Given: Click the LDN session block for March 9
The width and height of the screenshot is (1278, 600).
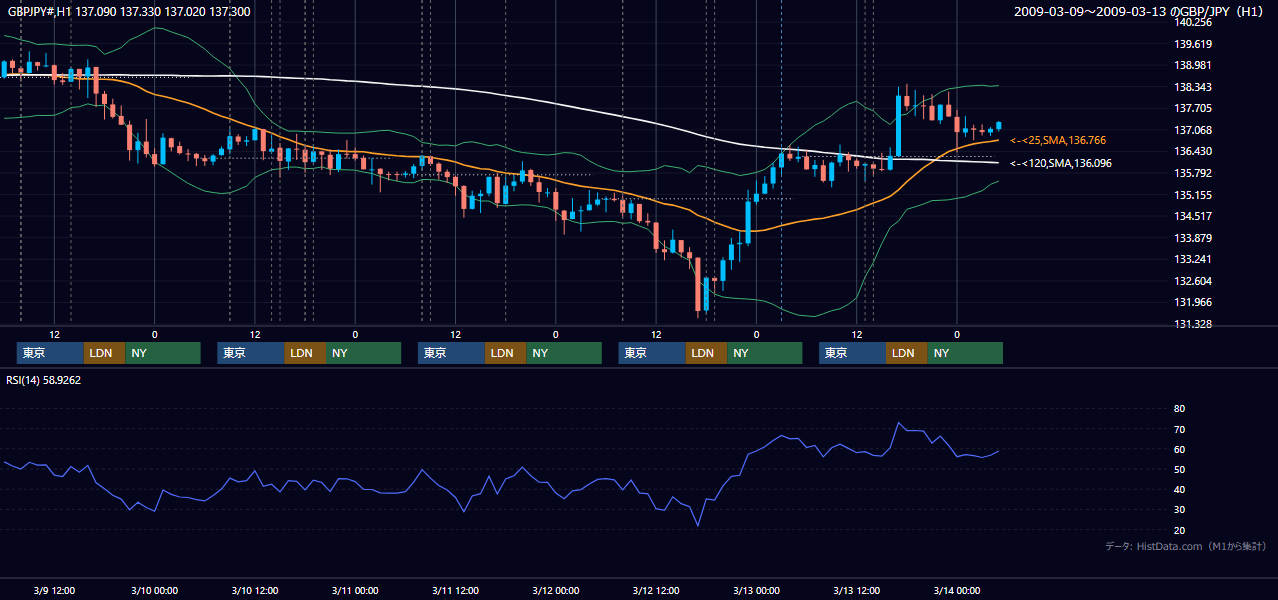Looking at the screenshot, I should tap(104, 353).
